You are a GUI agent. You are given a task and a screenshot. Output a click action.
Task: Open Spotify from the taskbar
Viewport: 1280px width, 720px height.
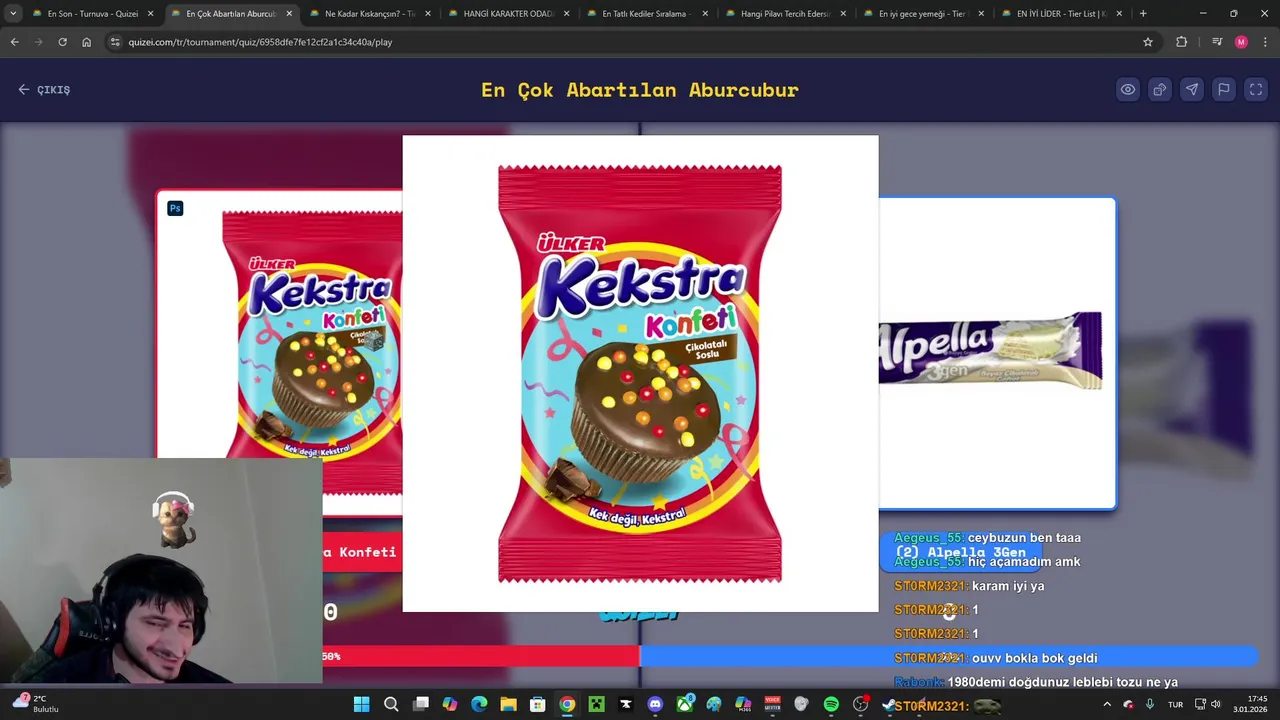831,704
